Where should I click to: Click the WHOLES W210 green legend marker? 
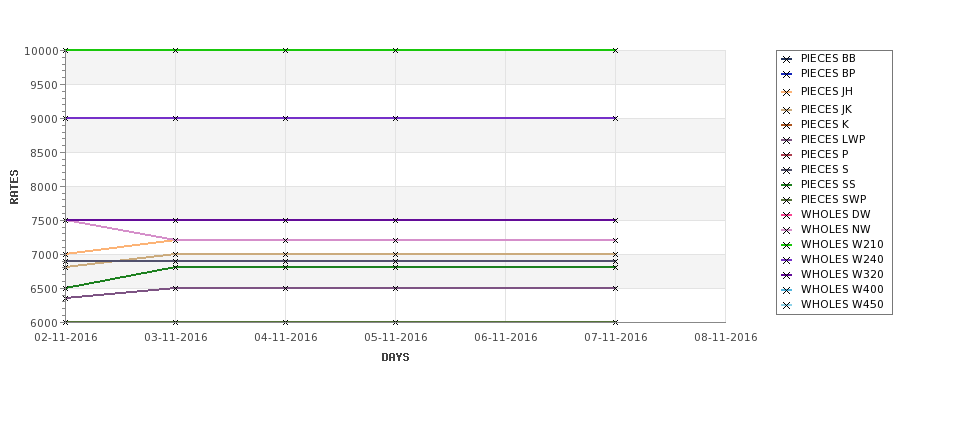click(x=787, y=245)
